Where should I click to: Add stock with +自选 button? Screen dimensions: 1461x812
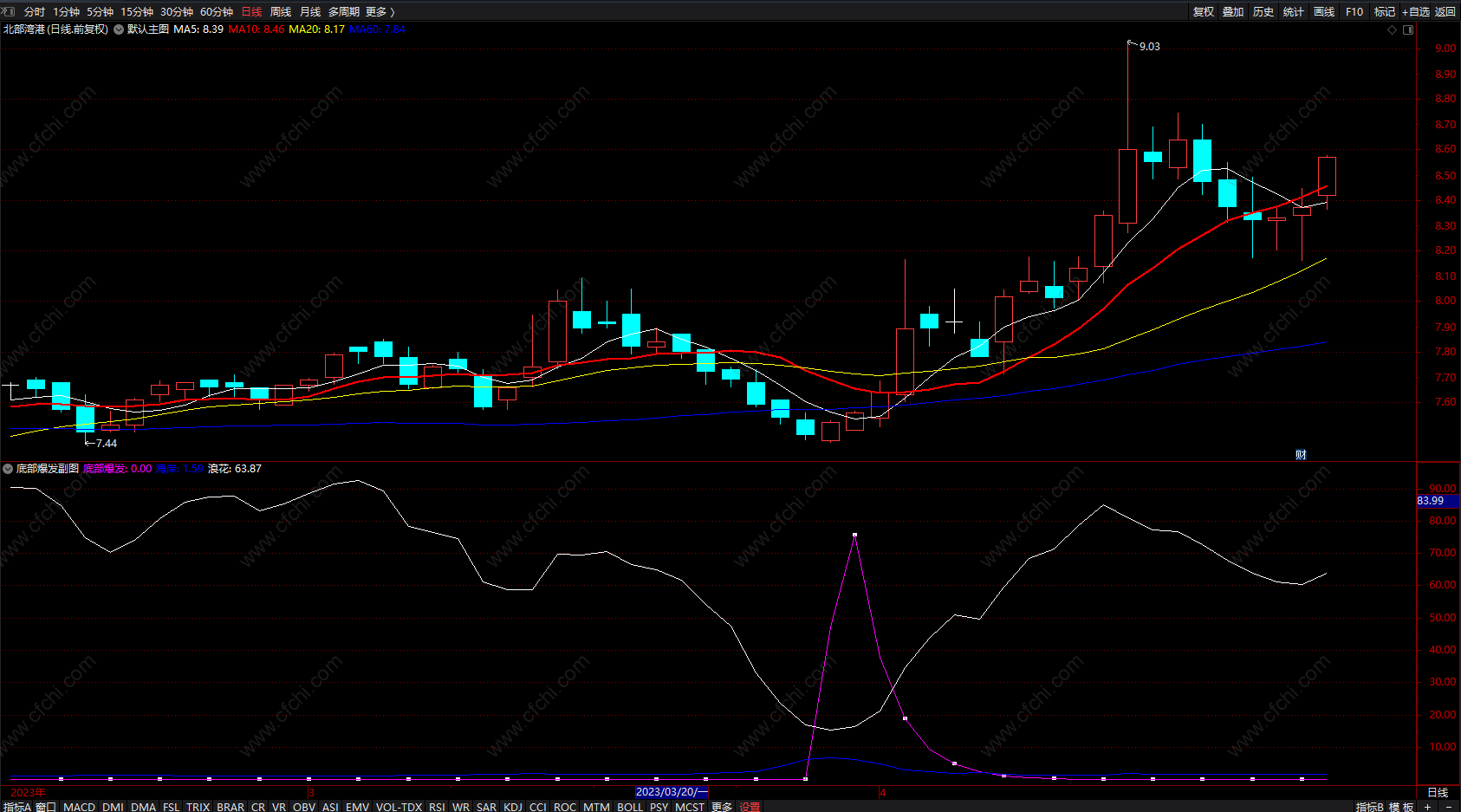[1416, 12]
